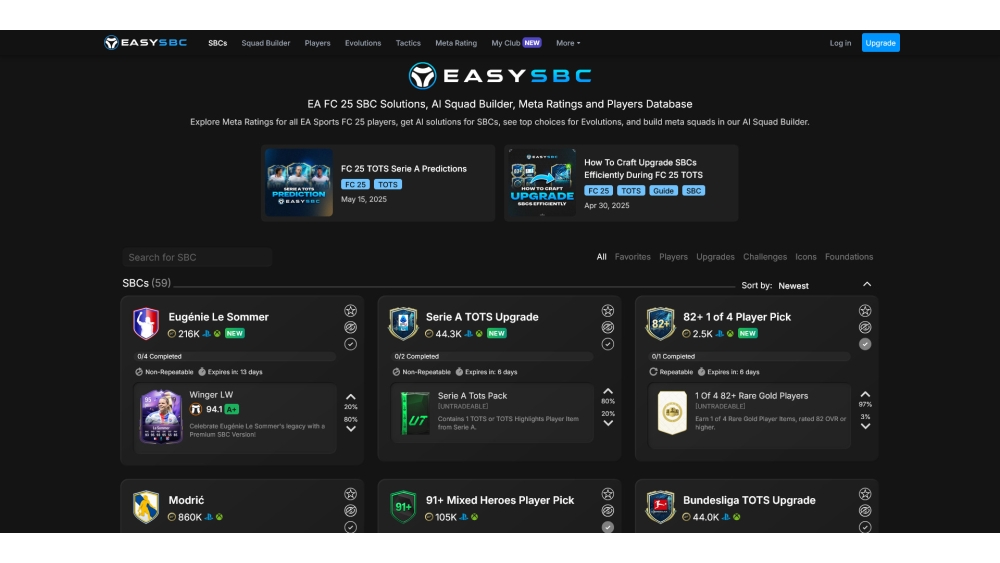Image resolution: width=1000 pixels, height=563 pixels.
Task: Click the Eugénie Le Sommer 0/4 Completed progress bar
Action: (x=235, y=356)
